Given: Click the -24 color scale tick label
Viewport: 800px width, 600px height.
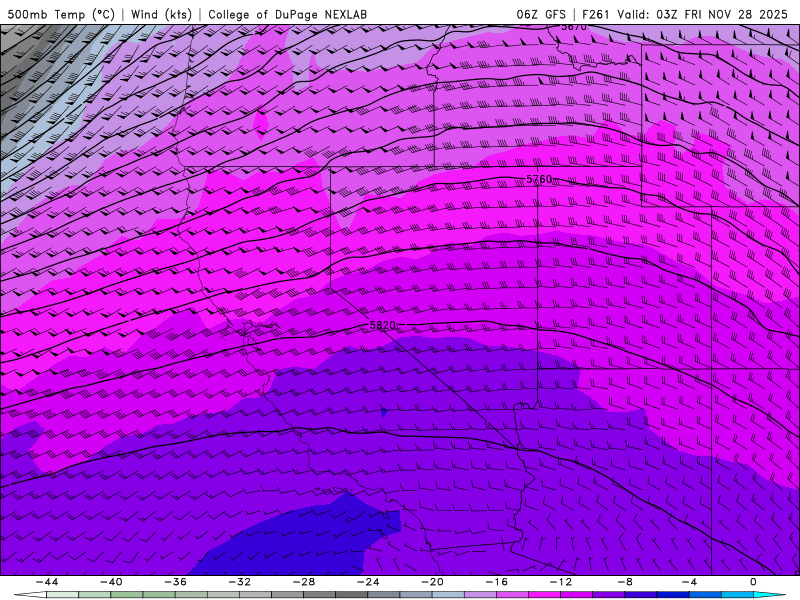Looking at the screenshot, I should point(368,582).
